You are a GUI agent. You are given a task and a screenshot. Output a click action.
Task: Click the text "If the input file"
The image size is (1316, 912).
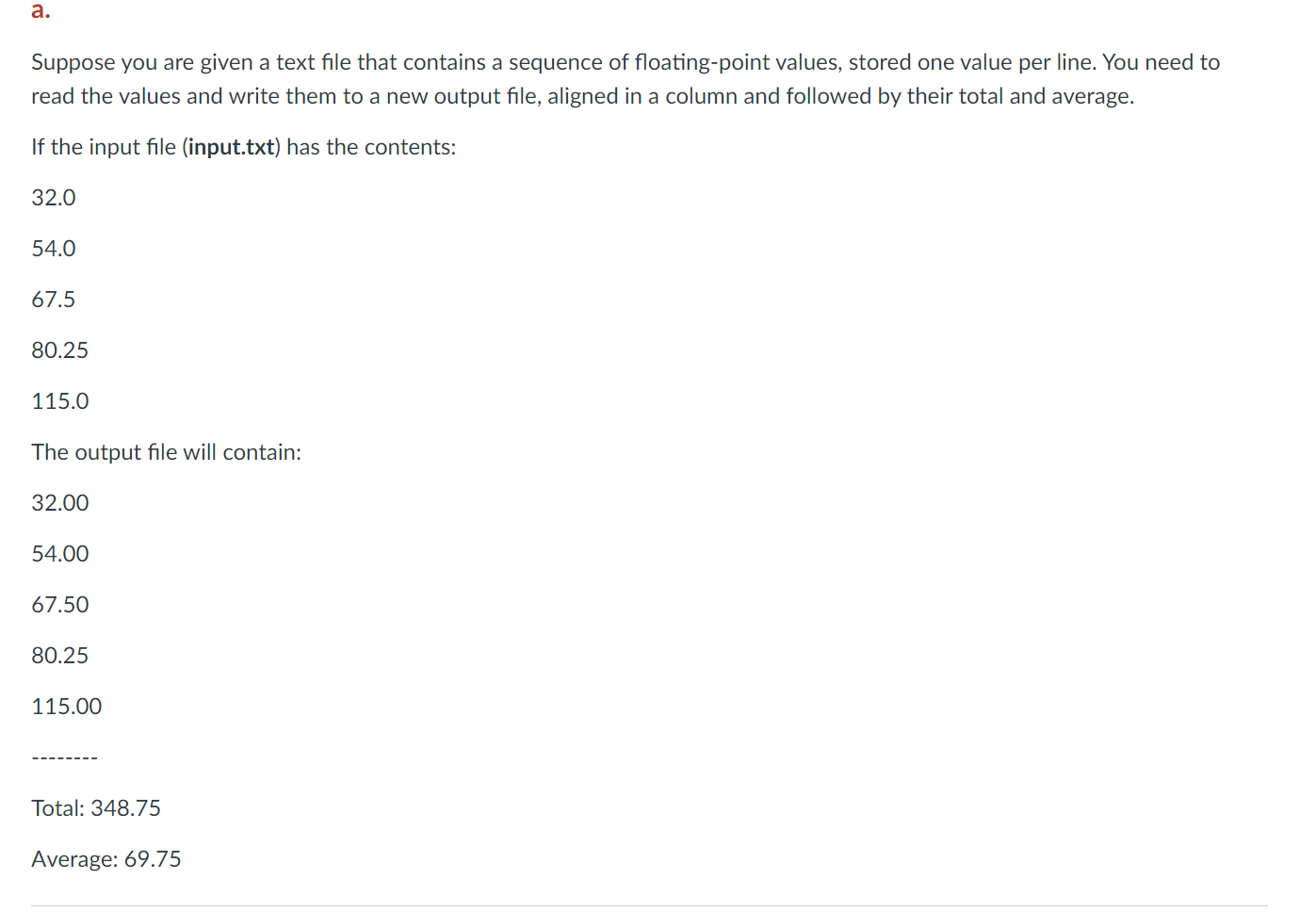point(104,147)
